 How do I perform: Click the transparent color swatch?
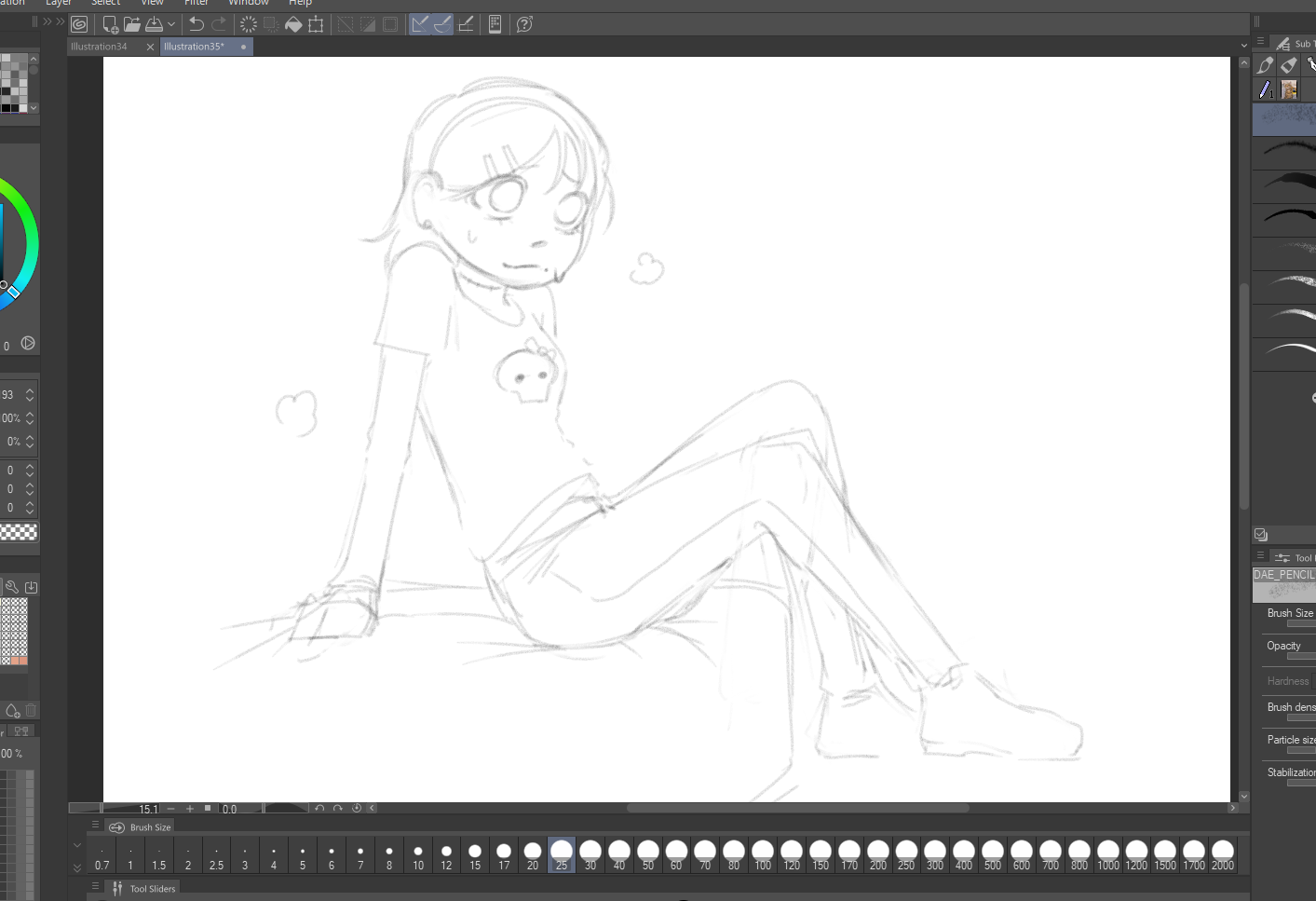pyautogui.click(x=19, y=532)
